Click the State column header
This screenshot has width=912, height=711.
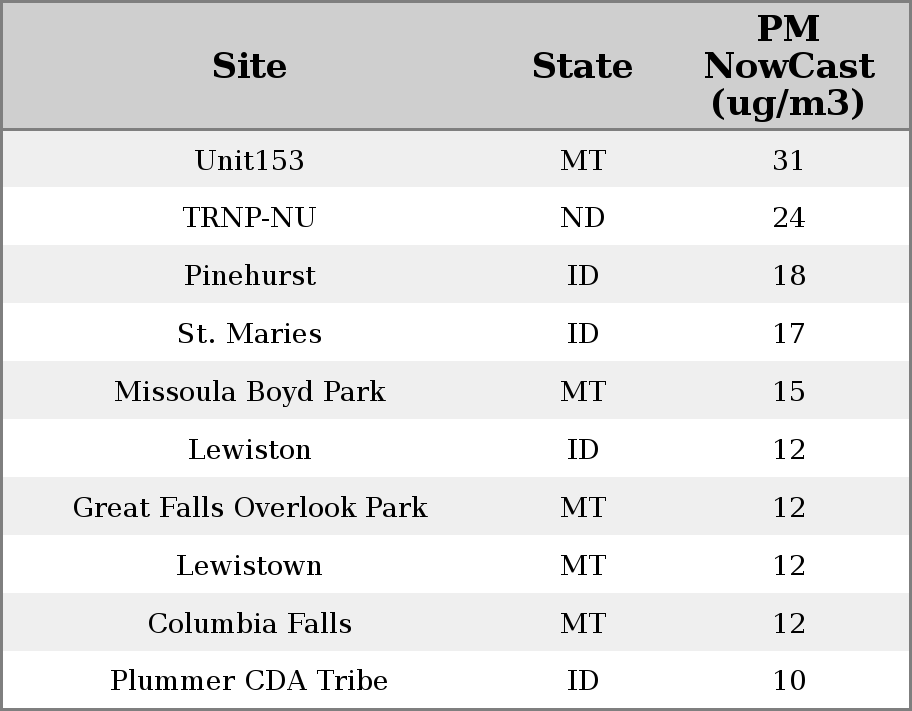pos(582,66)
